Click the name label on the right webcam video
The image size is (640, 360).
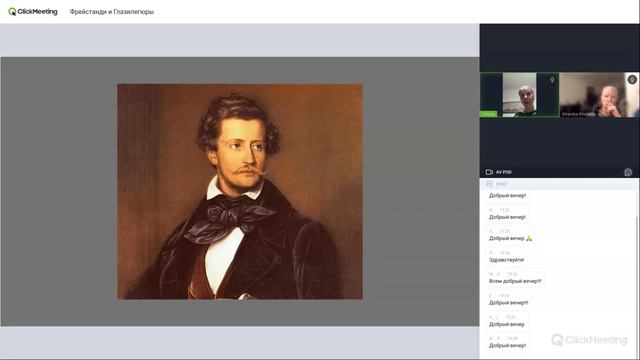coord(578,114)
